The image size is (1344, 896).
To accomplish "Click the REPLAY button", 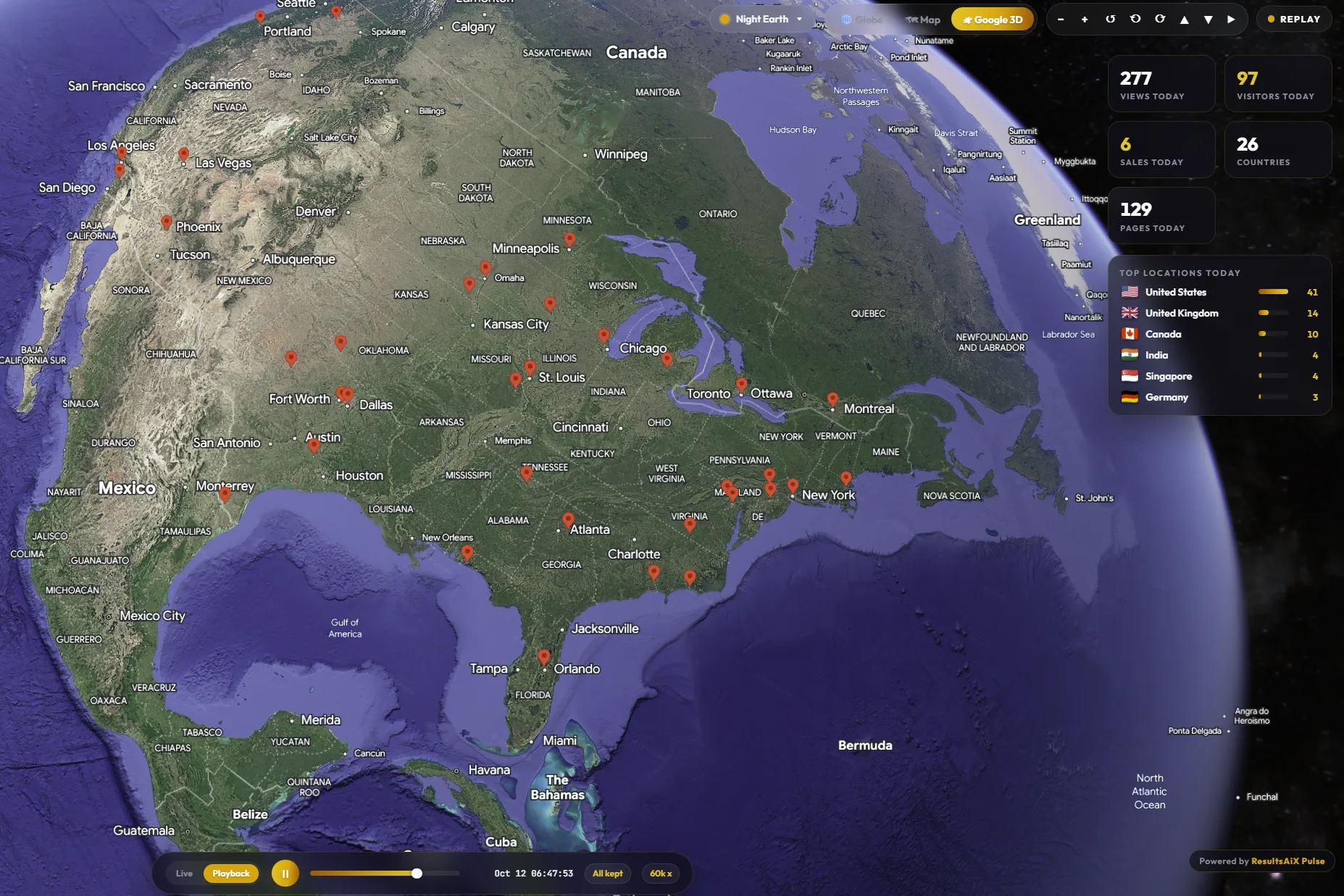I will click(1294, 20).
